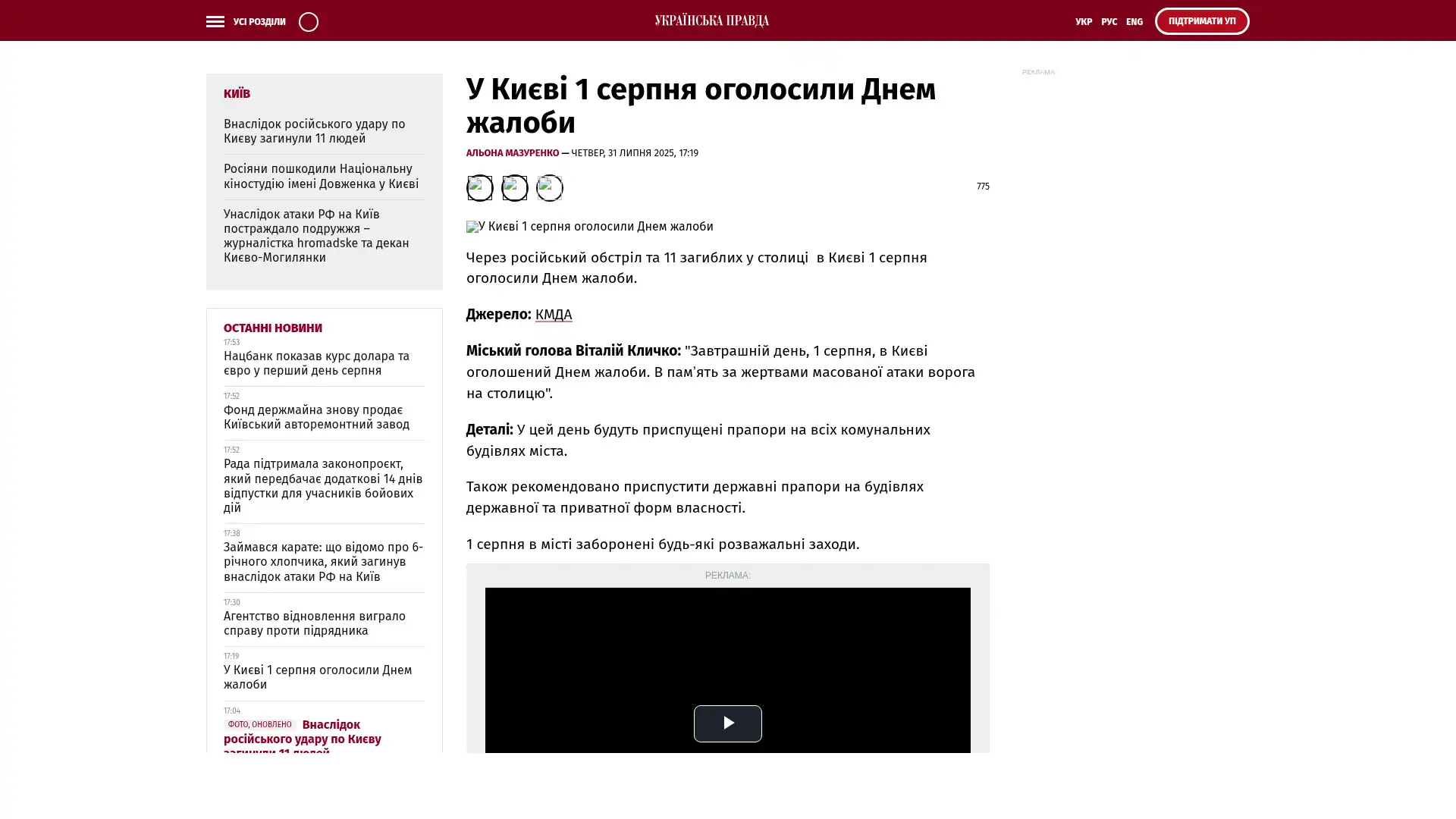
Task: Open the story about Довженко film studio damage
Action: tap(321, 176)
